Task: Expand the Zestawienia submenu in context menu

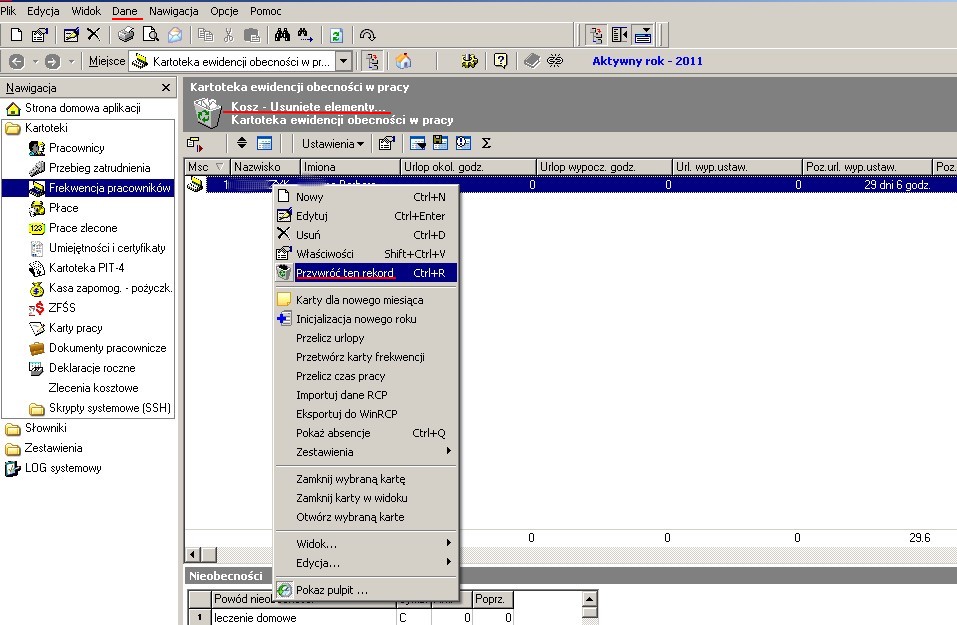Action: tap(366, 452)
